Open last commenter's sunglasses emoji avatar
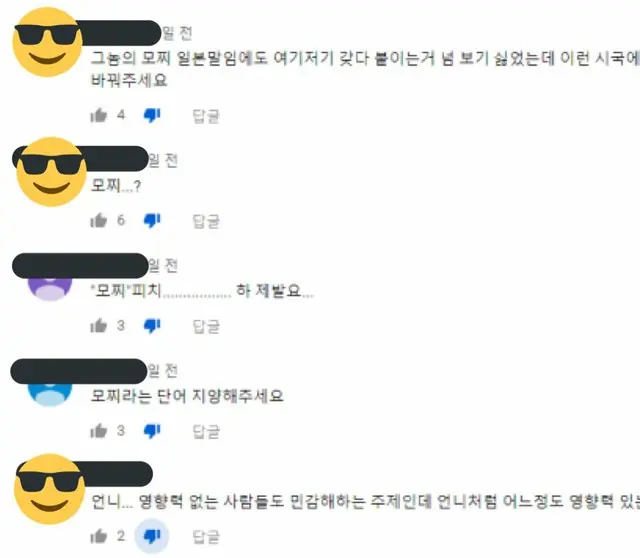 50,489
